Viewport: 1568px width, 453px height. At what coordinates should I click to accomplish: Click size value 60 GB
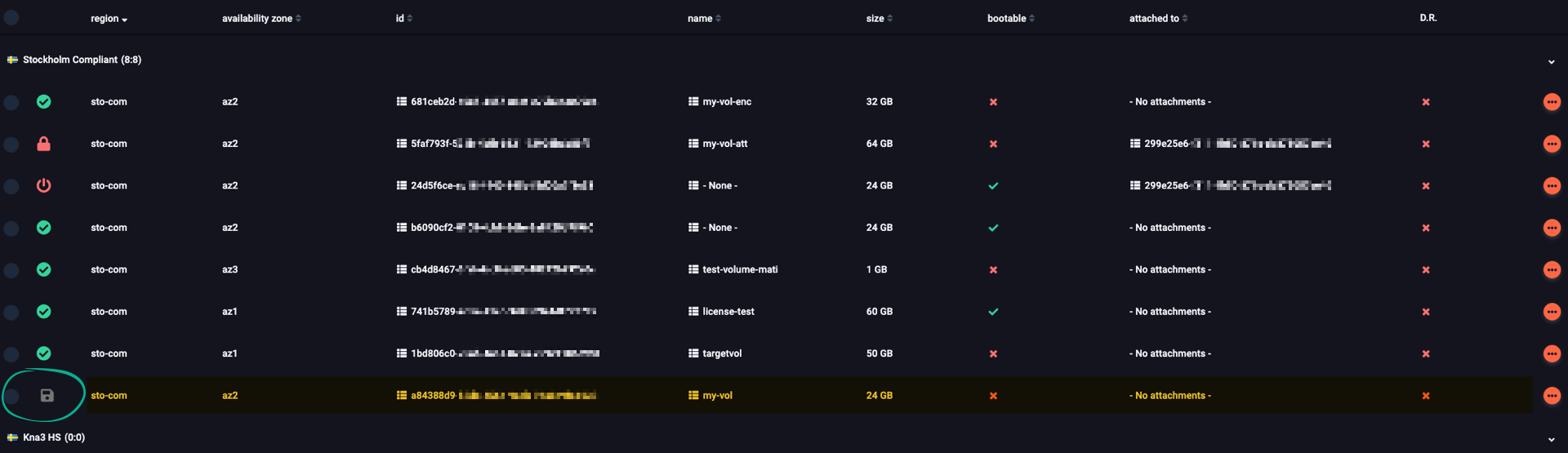(880, 312)
